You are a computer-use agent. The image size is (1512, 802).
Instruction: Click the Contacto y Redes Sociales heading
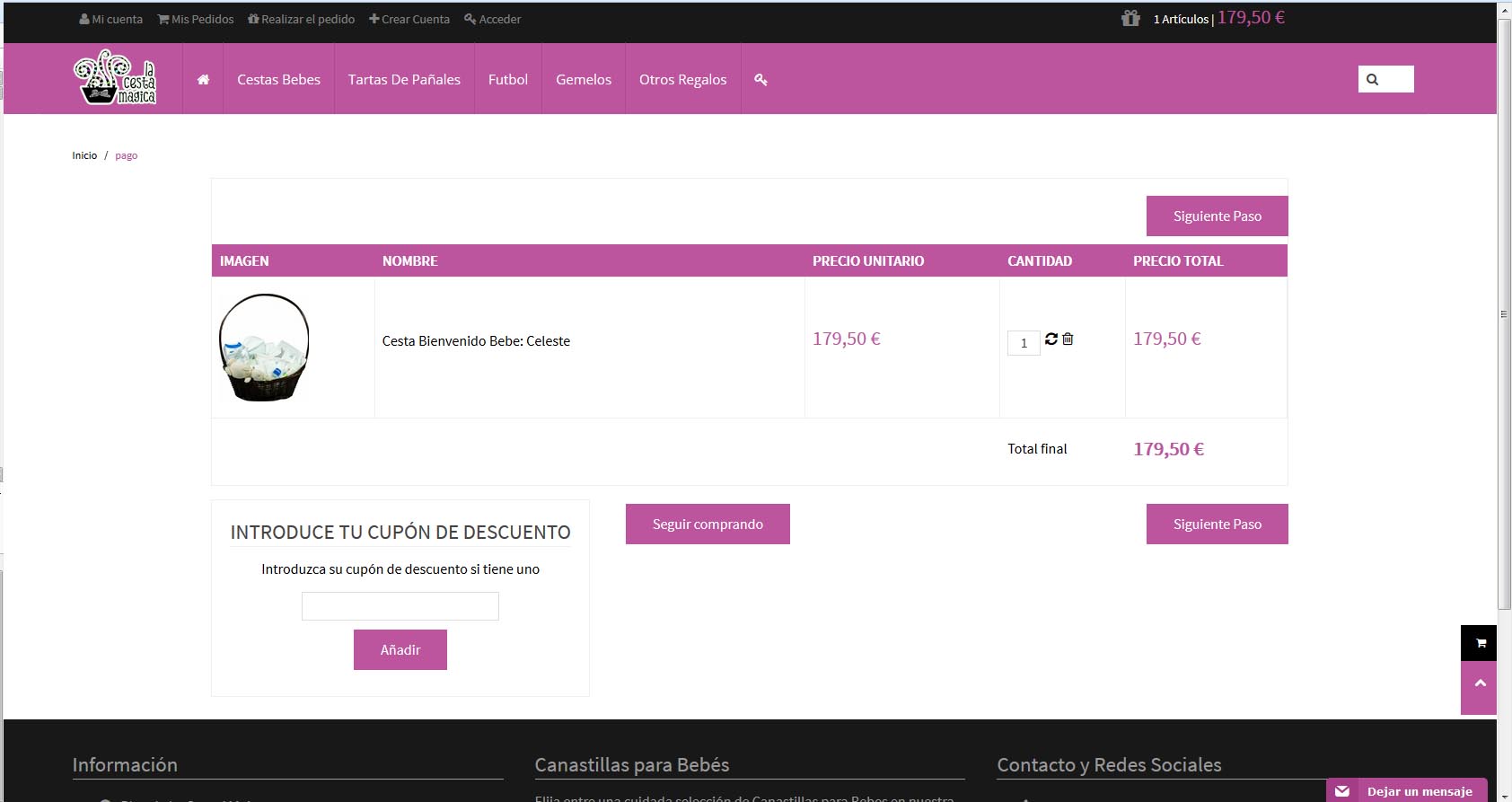pos(1109,765)
